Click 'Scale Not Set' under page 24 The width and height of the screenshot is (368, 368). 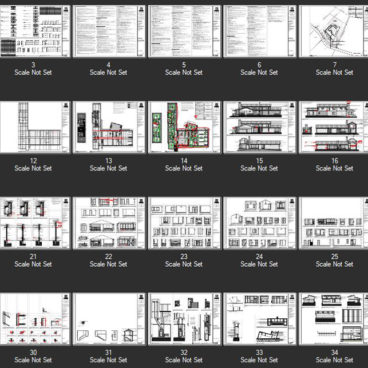(259, 264)
